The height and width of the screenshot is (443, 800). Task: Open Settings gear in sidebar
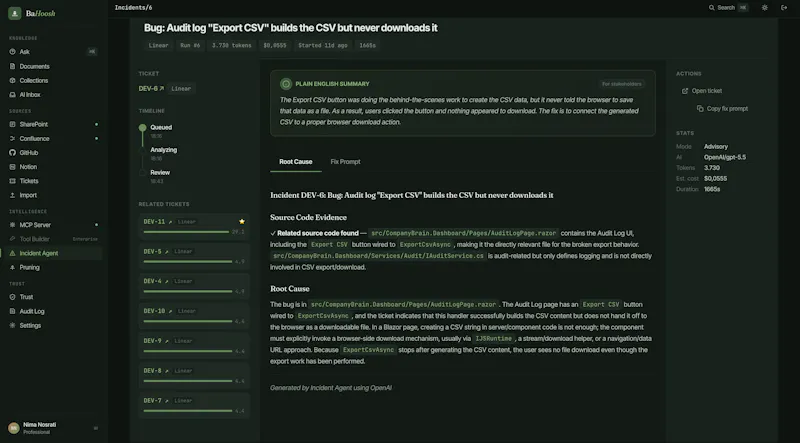[13, 326]
